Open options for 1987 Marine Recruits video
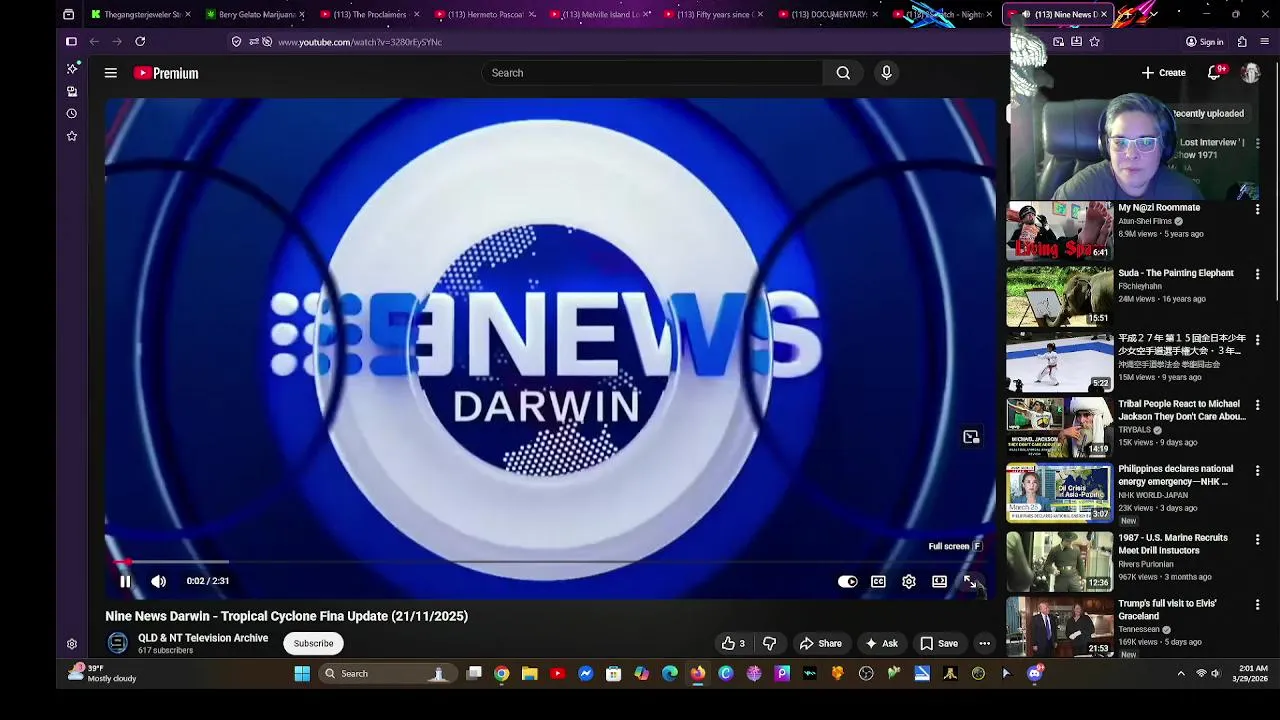Viewport: 1280px width, 720px height. [1257, 540]
